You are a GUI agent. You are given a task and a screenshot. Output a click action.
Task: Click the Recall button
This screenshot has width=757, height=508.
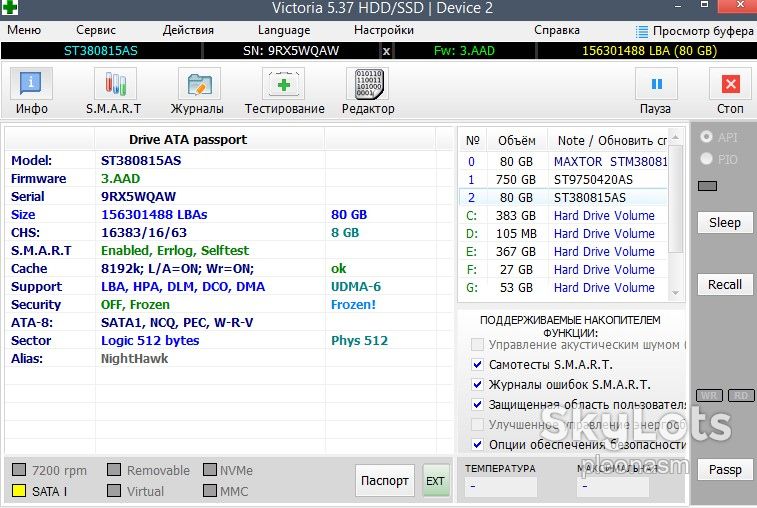click(x=725, y=284)
